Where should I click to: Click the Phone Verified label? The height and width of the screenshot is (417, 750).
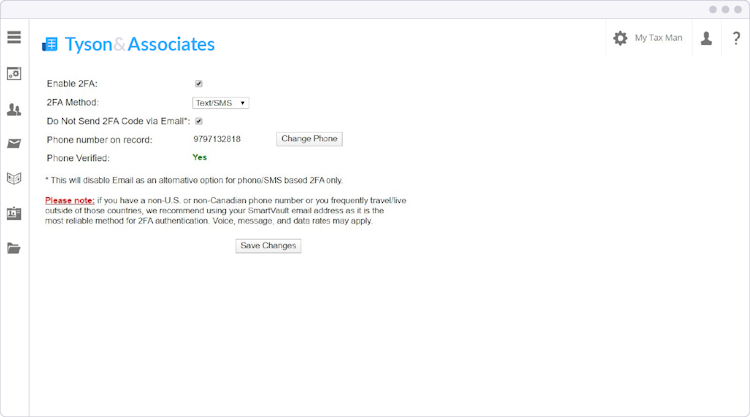(78, 158)
